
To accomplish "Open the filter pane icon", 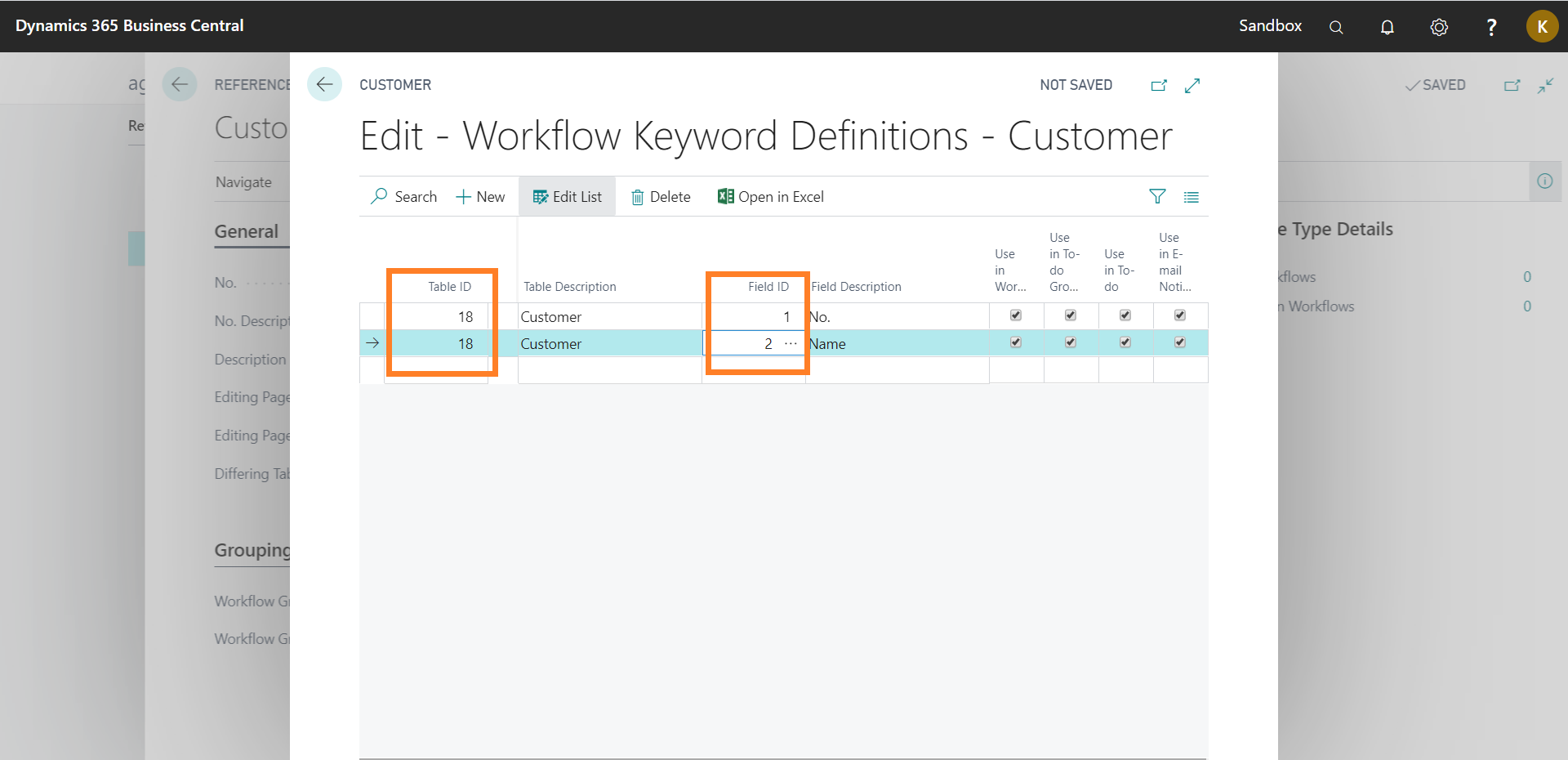I will [x=1157, y=196].
